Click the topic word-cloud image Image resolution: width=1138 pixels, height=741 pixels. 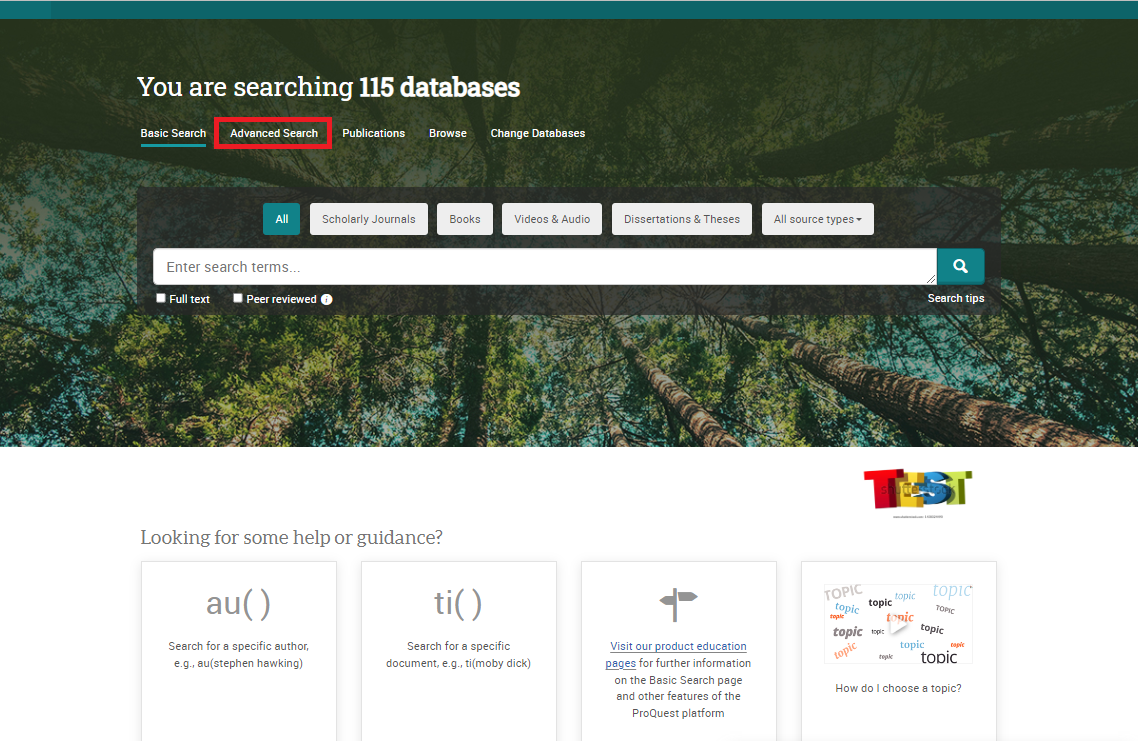[x=897, y=622]
